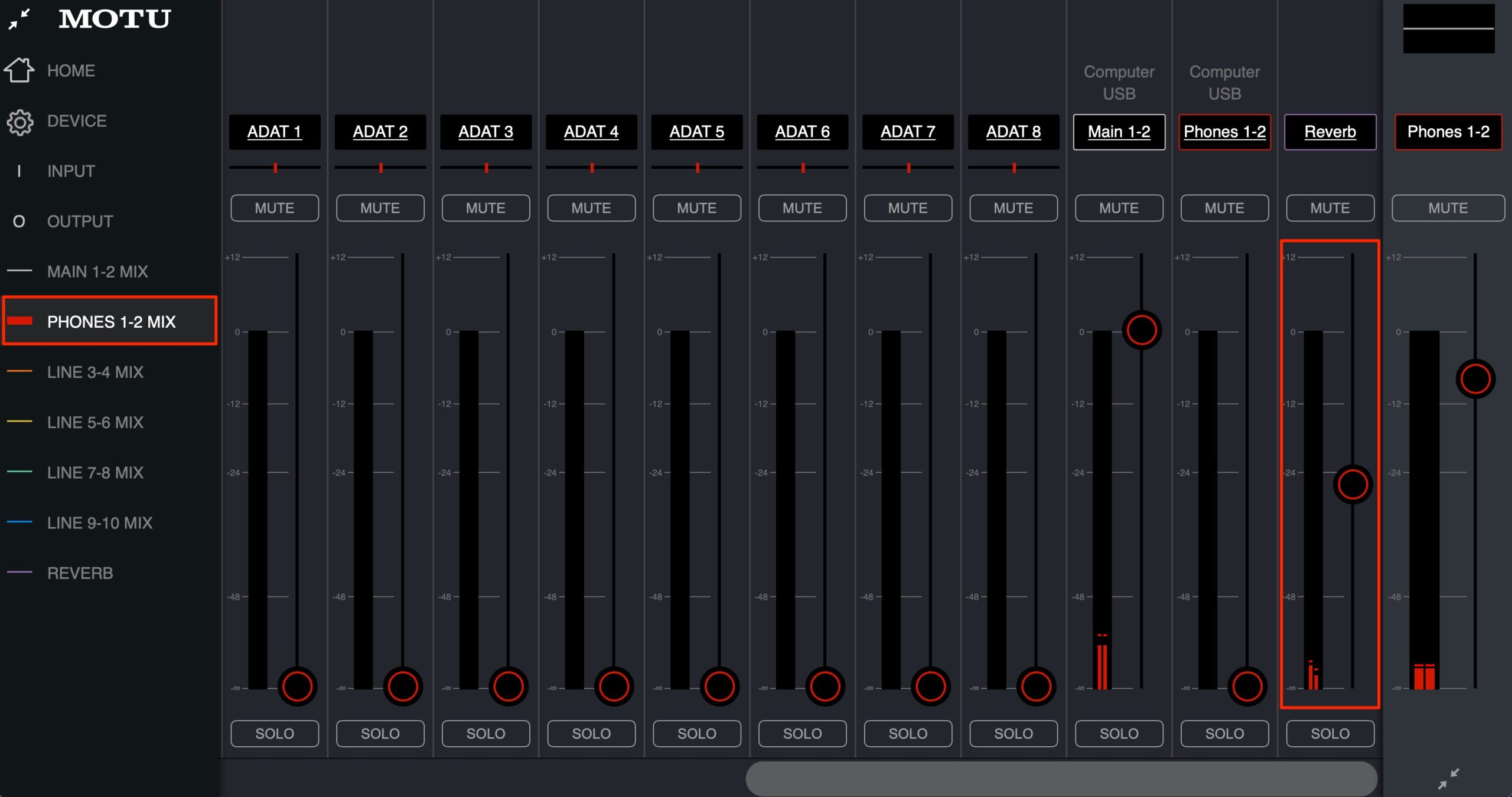The width and height of the screenshot is (1512, 797).
Task: Mute the ADAT 2 channel
Action: tap(380, 208)
